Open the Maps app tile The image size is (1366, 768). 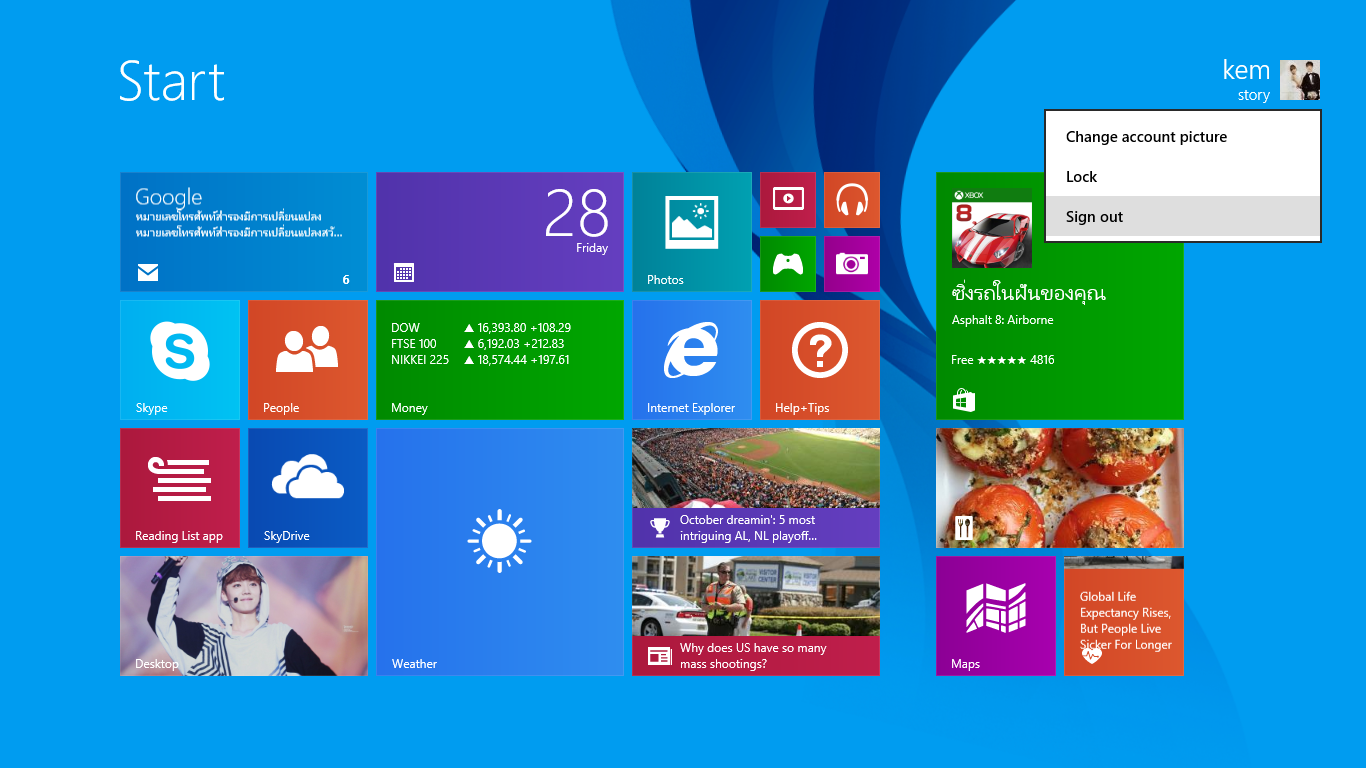coord(996,616)
